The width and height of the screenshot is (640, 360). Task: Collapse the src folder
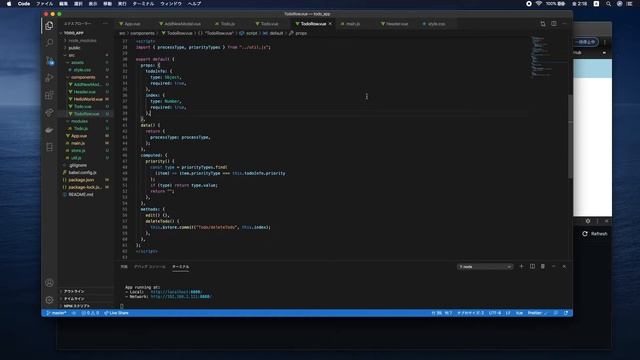tap(71, 55)
